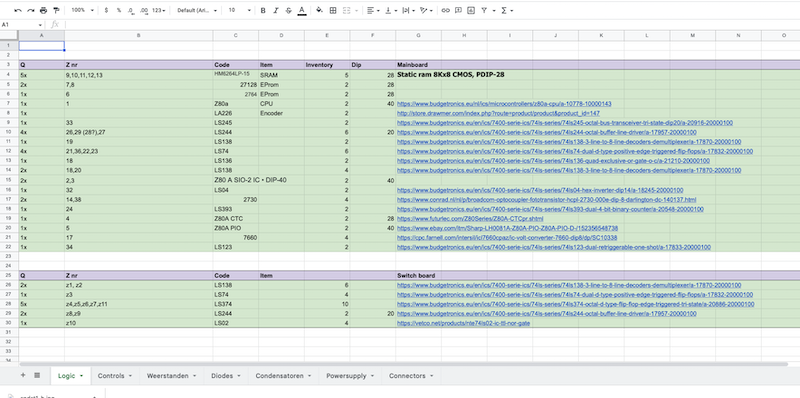Open the all sheets list
This screenshot has width=800, height=398.
click(x=37, y=376)
